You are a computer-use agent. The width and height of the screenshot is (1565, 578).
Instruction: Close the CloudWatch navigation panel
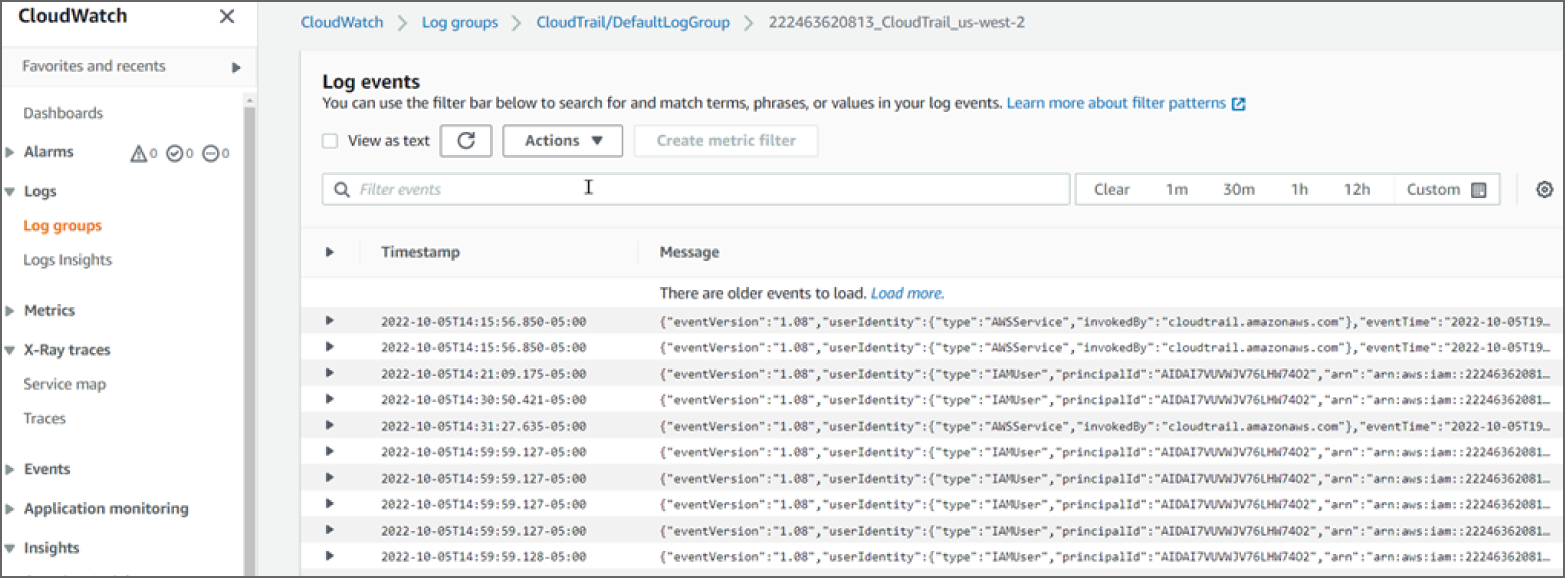tap(227, 17)
